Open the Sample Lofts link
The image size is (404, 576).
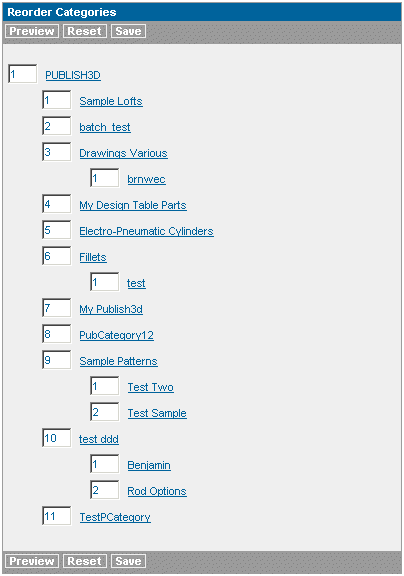click(x=111, y=101)
